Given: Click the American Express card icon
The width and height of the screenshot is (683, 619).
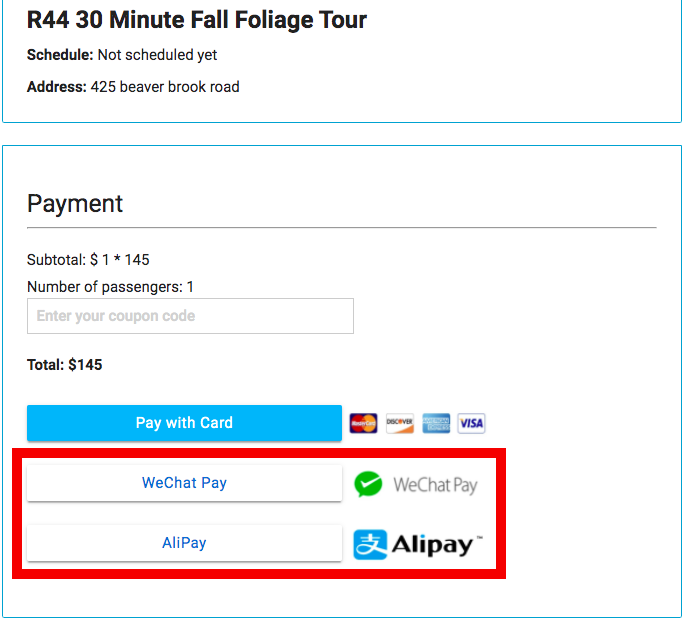Looking at the screenshot, I should coord(436,423).
